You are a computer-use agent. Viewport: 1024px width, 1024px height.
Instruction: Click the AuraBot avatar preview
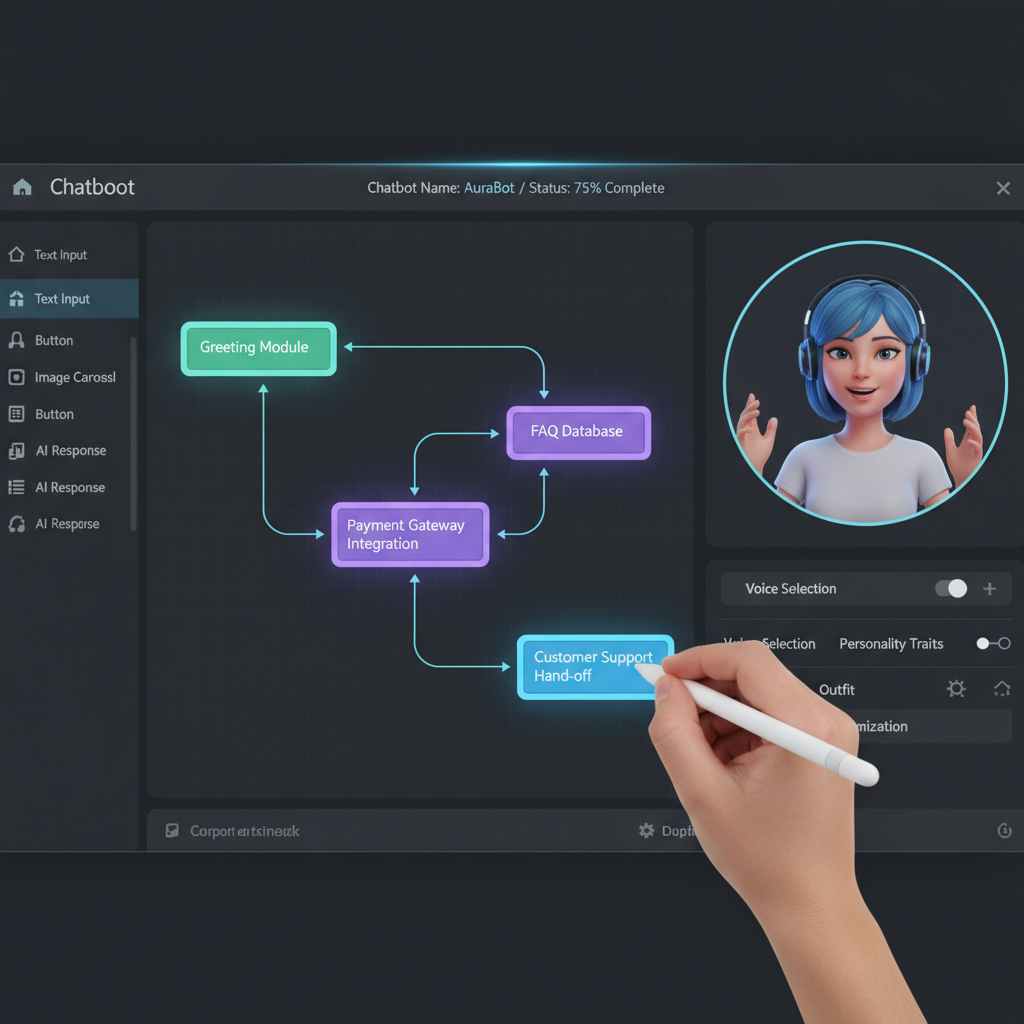coord(865,383)
